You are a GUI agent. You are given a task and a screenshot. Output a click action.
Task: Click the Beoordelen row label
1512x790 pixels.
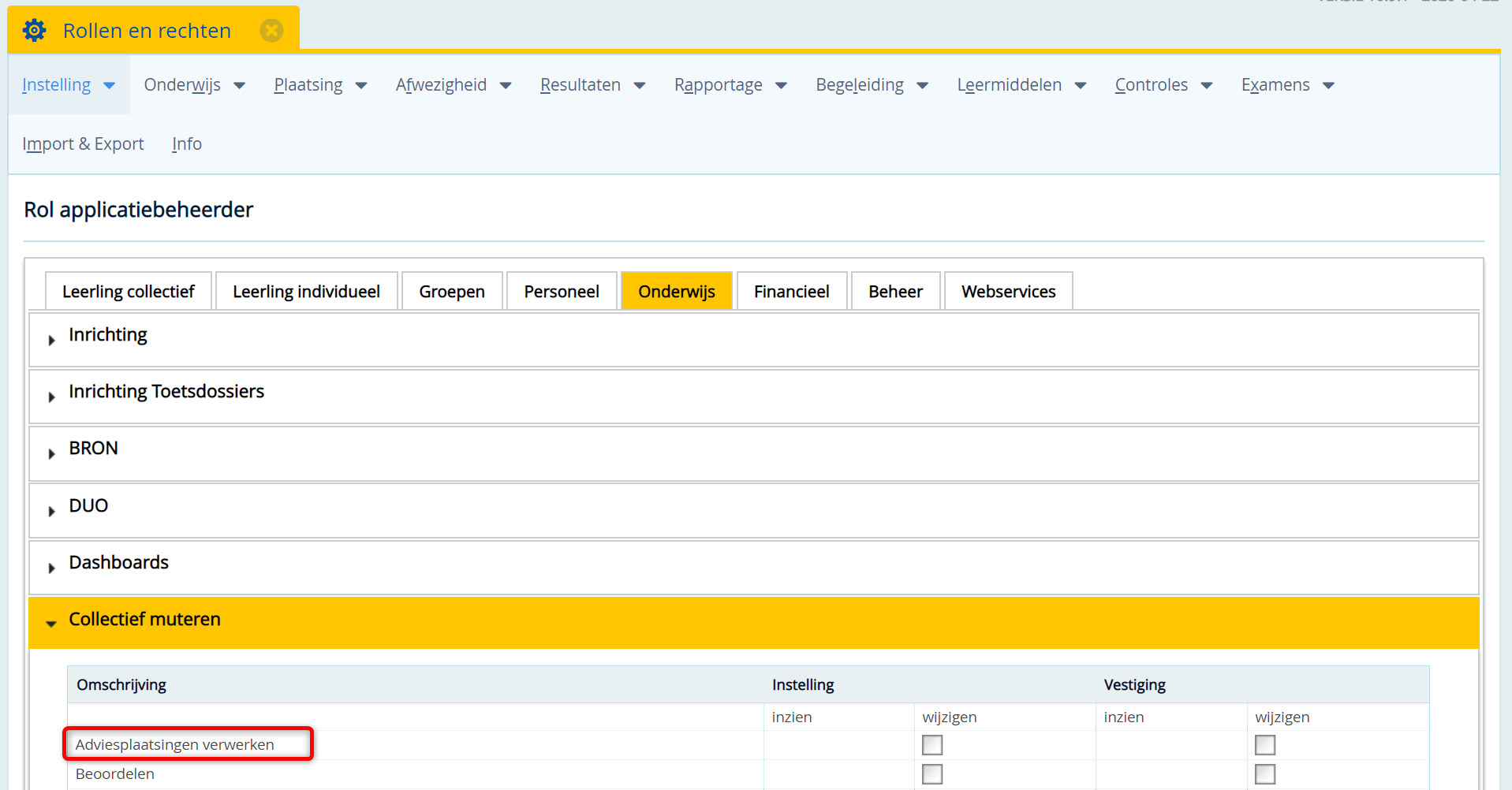click(x=115, y=774)
